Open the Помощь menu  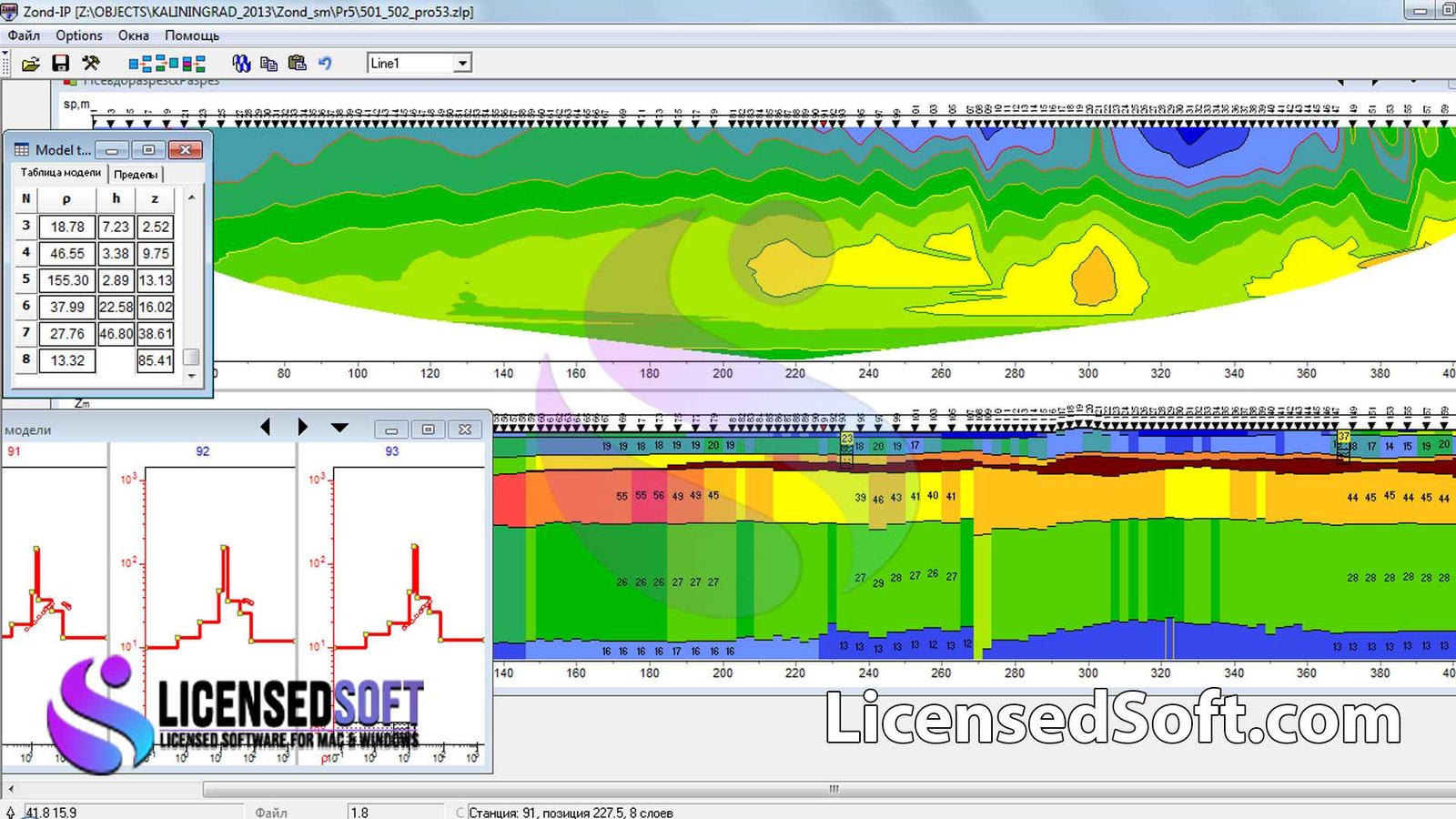[192, 35]
